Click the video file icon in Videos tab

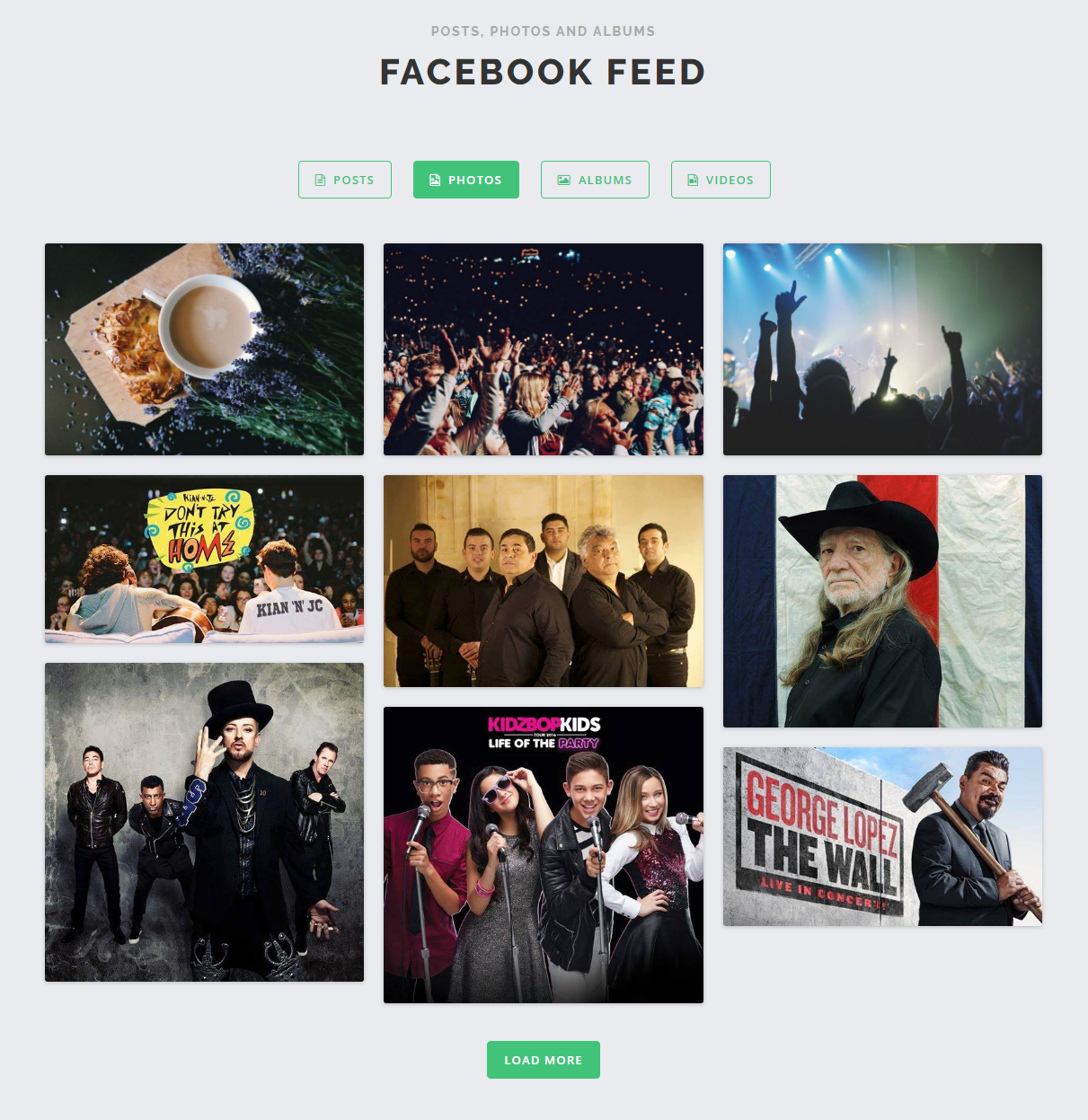[693, 180]
